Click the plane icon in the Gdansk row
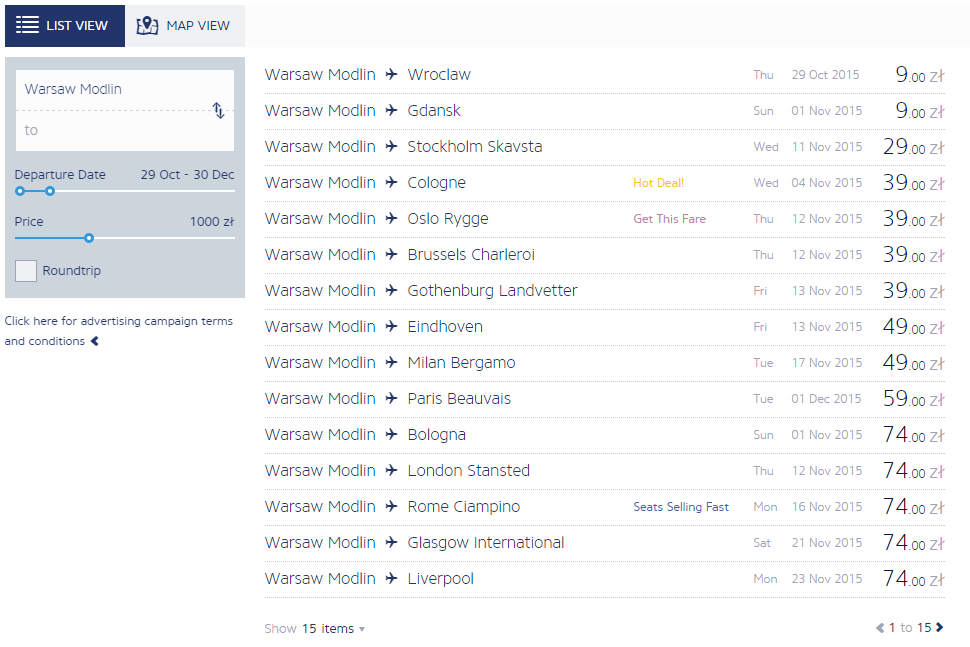The height and width of the screenshot is (647, 970). pyautogui.click(x=391, y=110)
